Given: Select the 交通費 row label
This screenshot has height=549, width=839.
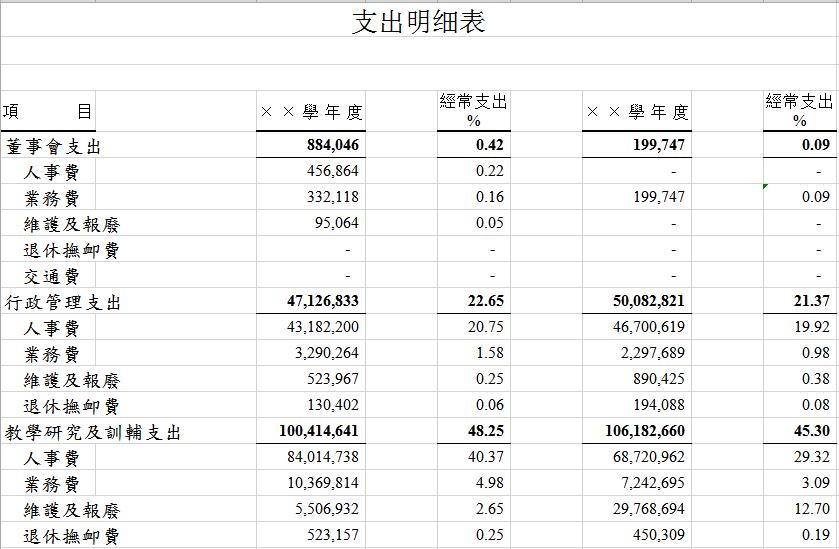Looking at the screenshot, I should pyautogui.click(x=51, y=276).
